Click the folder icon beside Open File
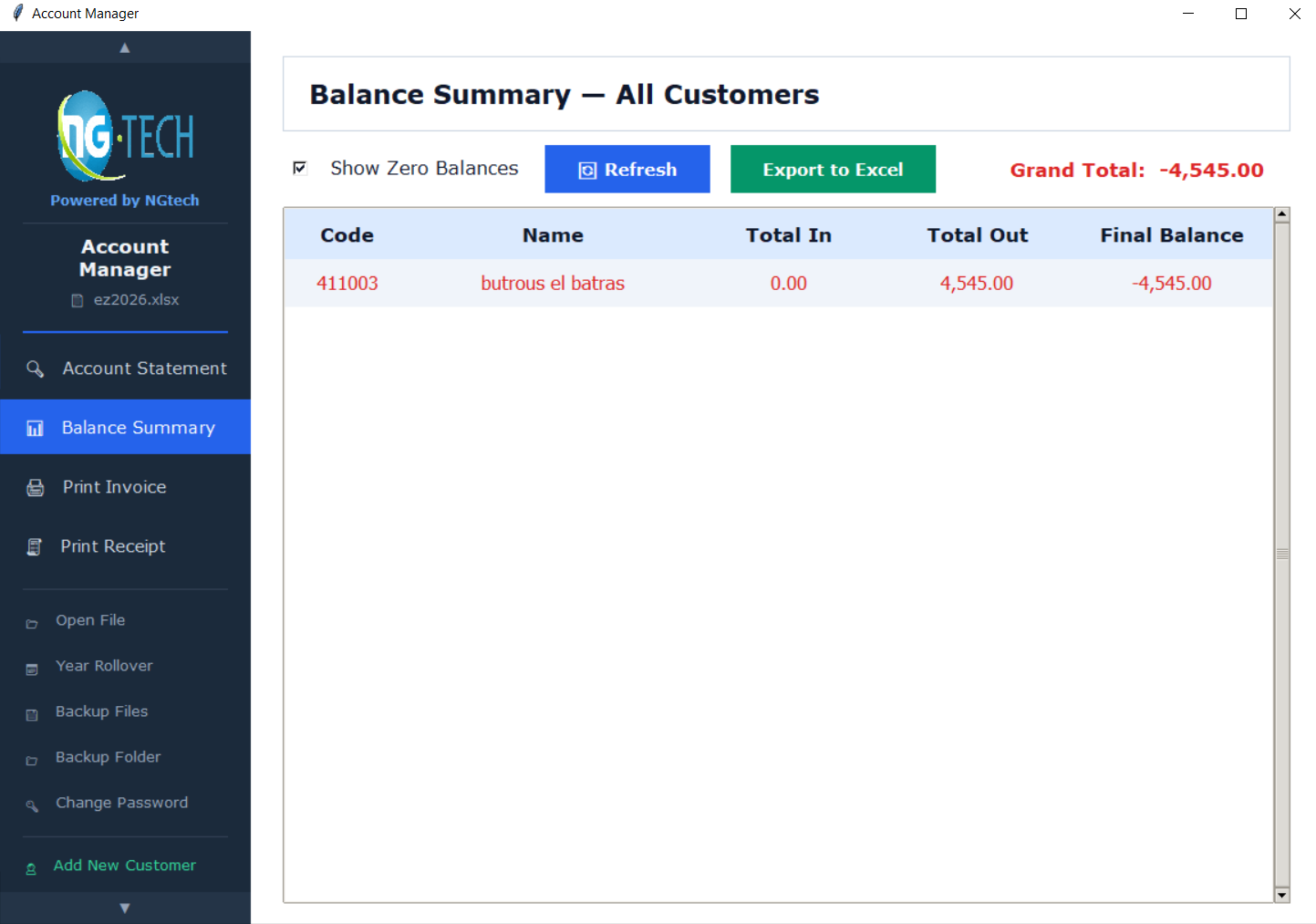The image size is (1316, 924). (32, 624)
